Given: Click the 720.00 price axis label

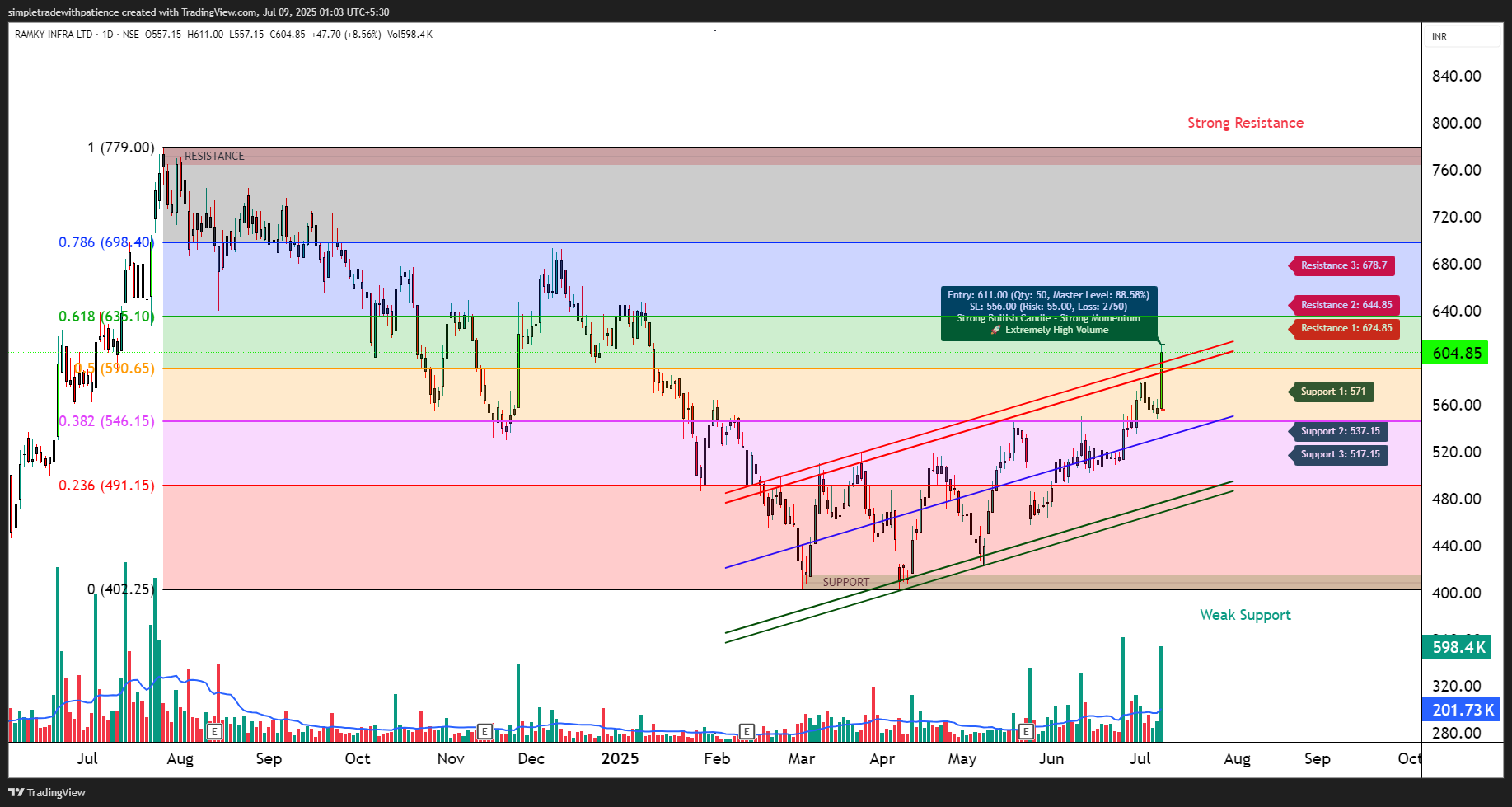Looking at the screenshot, I should [1456, 217].
